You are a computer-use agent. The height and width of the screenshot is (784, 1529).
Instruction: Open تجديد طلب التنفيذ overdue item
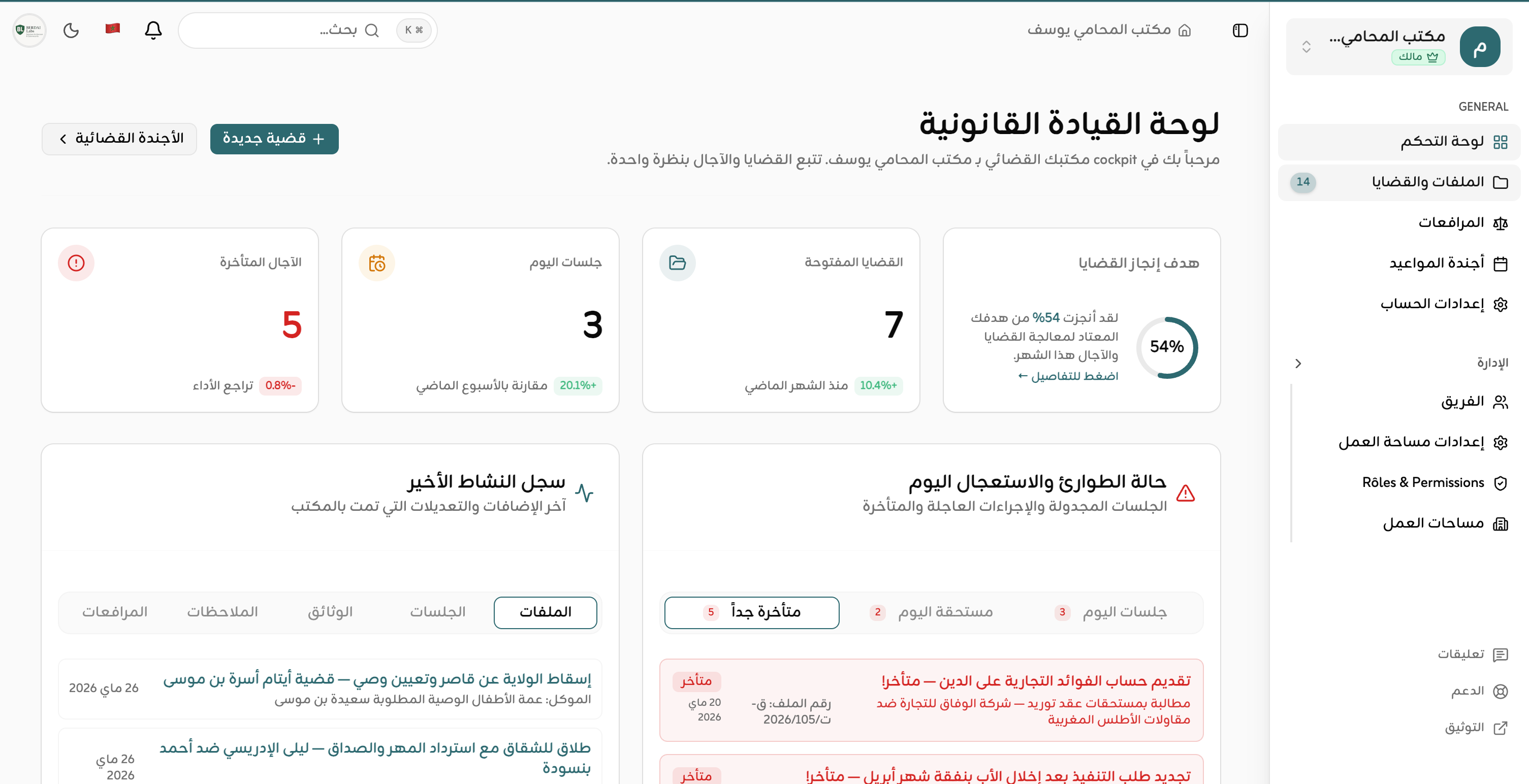pos(931,770)
